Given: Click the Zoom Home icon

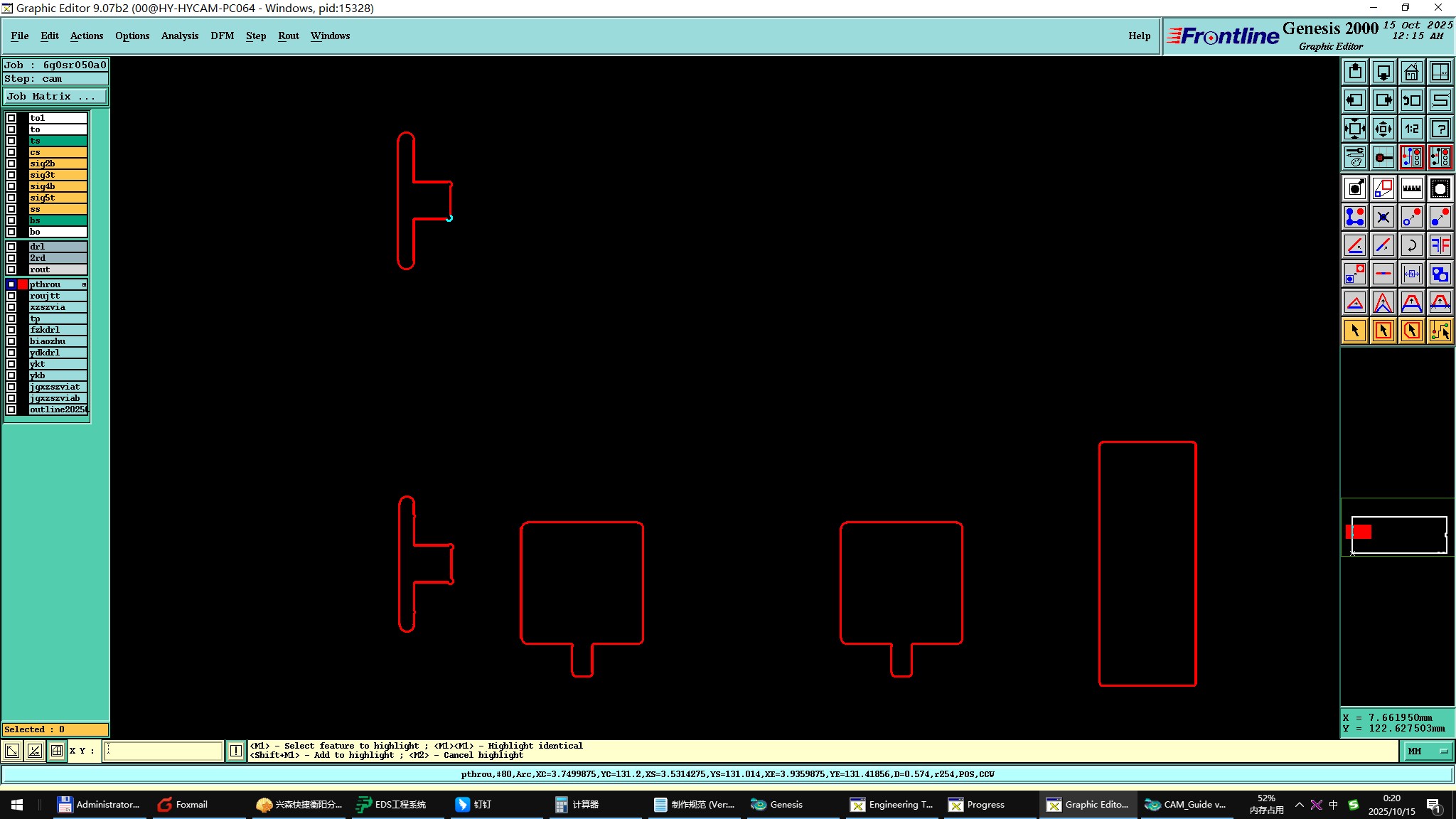Looking at the screenshot, I should tap(1411, 72).
